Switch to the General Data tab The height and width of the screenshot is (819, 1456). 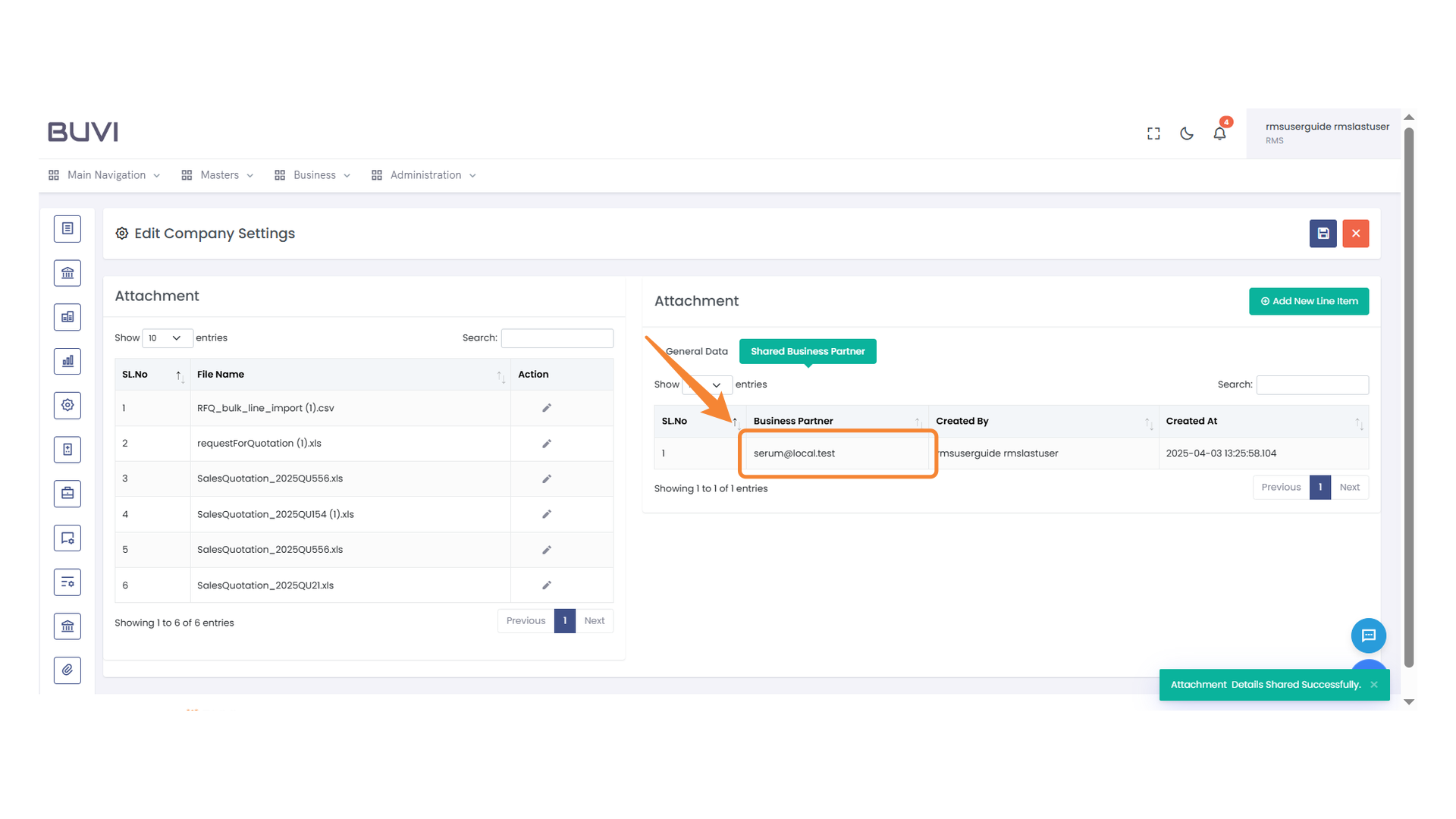(696, 351)
